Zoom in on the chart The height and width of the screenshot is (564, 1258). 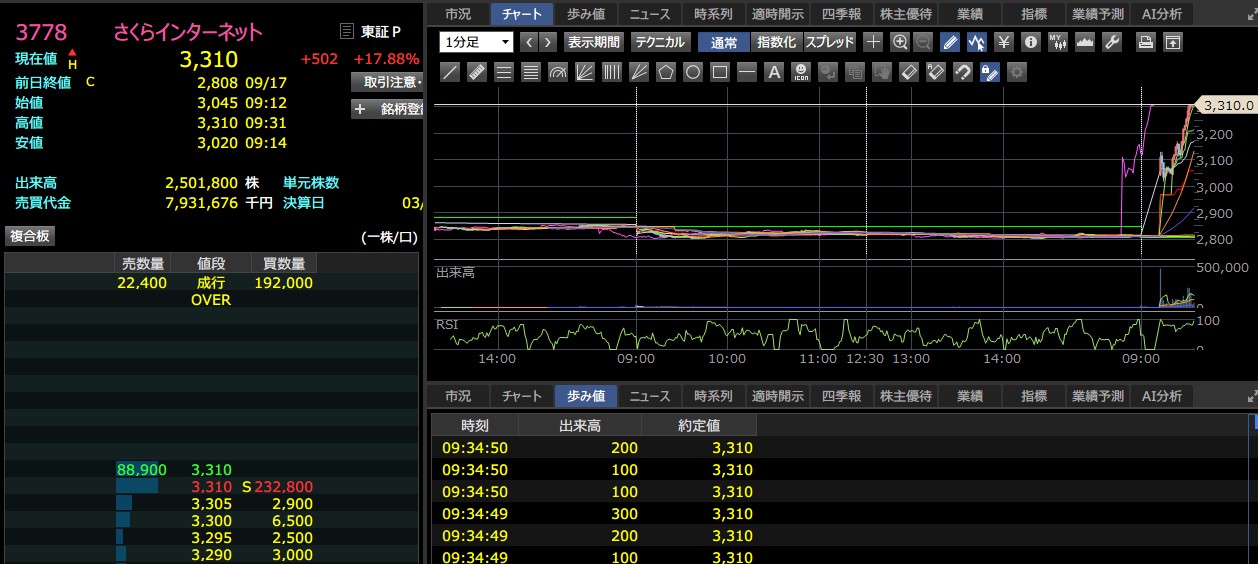point(899,42)
